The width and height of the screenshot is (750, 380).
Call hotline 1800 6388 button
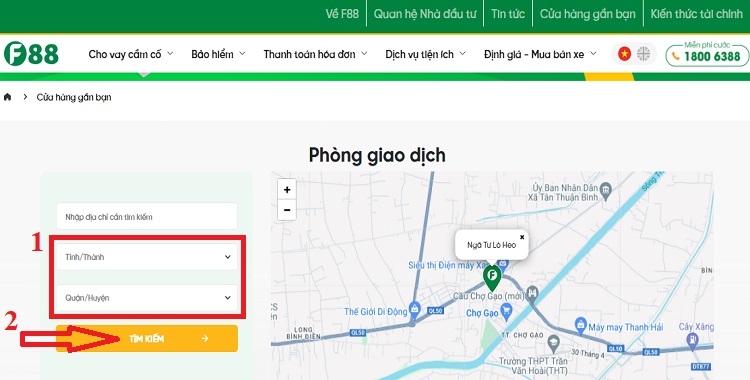pos(707,55)
